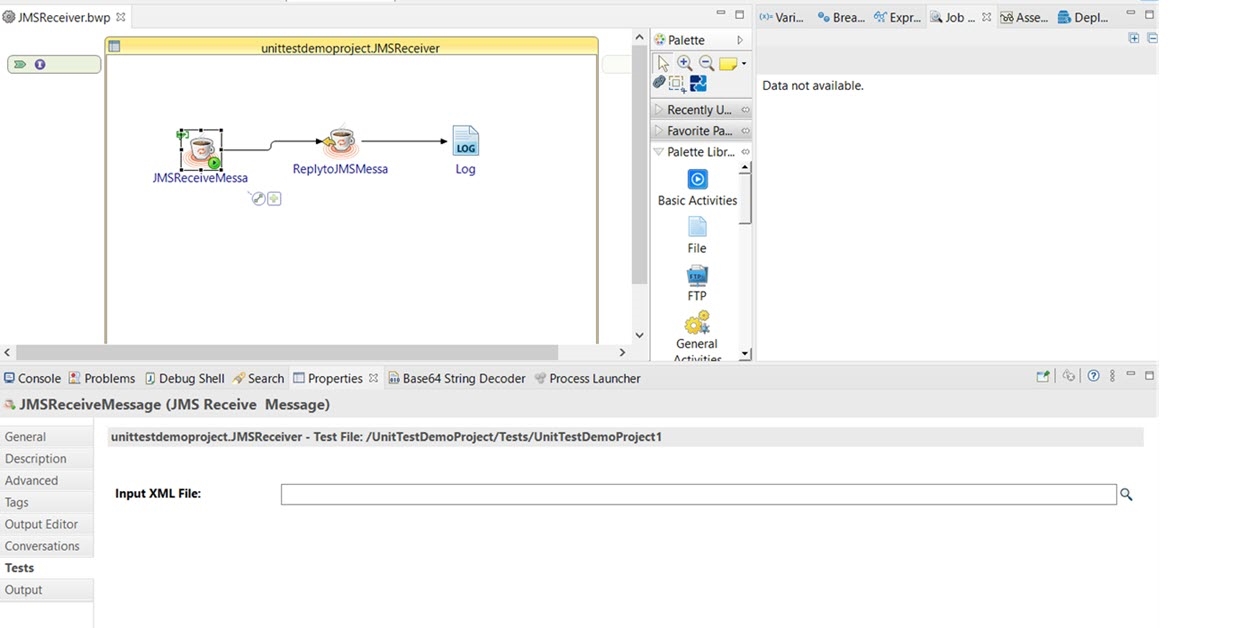Viewport: 1237px width, 628px height.
Task: Click the unittestdemoproject.JMSReceiver process title
Action: (350, 47)
